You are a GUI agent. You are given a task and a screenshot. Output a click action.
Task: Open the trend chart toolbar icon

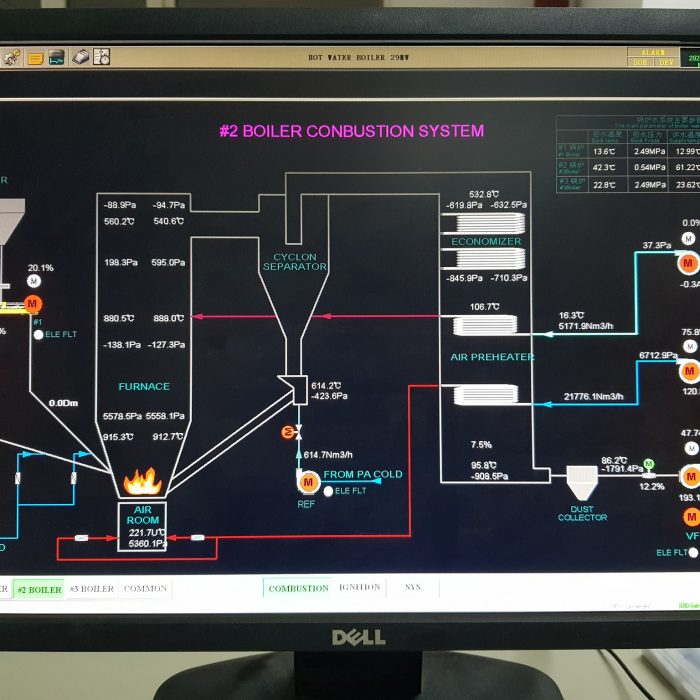pyautogui.click(x=57, y=58)
